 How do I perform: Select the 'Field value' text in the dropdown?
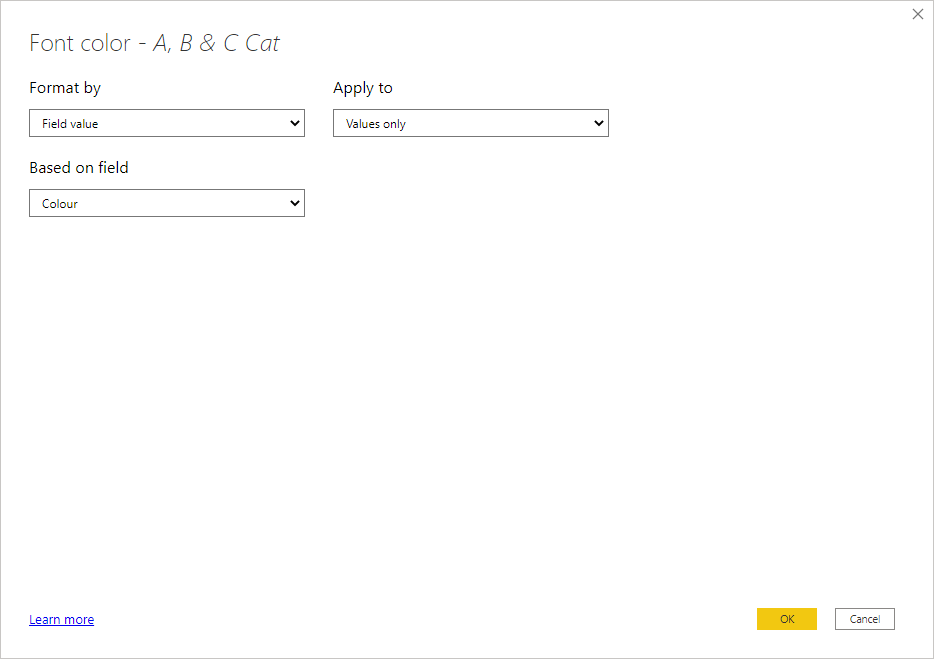(70, 124)
